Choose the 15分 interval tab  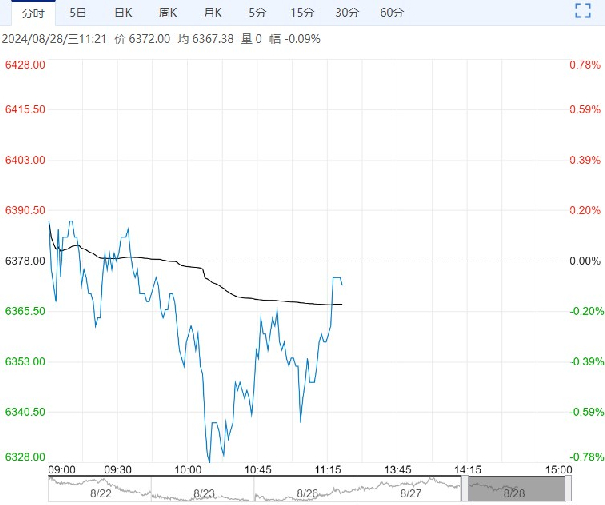pos(301,13)
